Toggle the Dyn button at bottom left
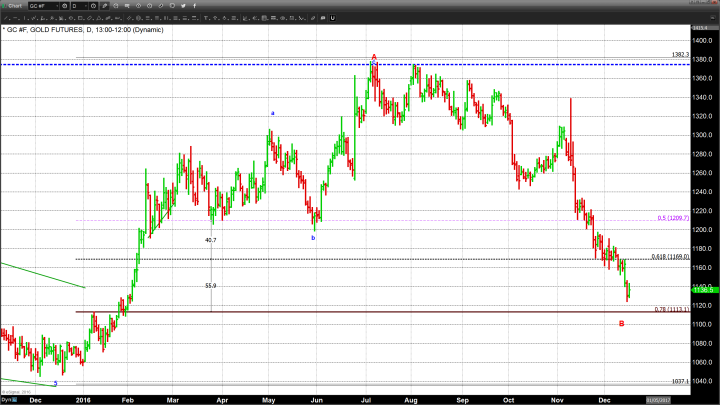 pos(6,400)
